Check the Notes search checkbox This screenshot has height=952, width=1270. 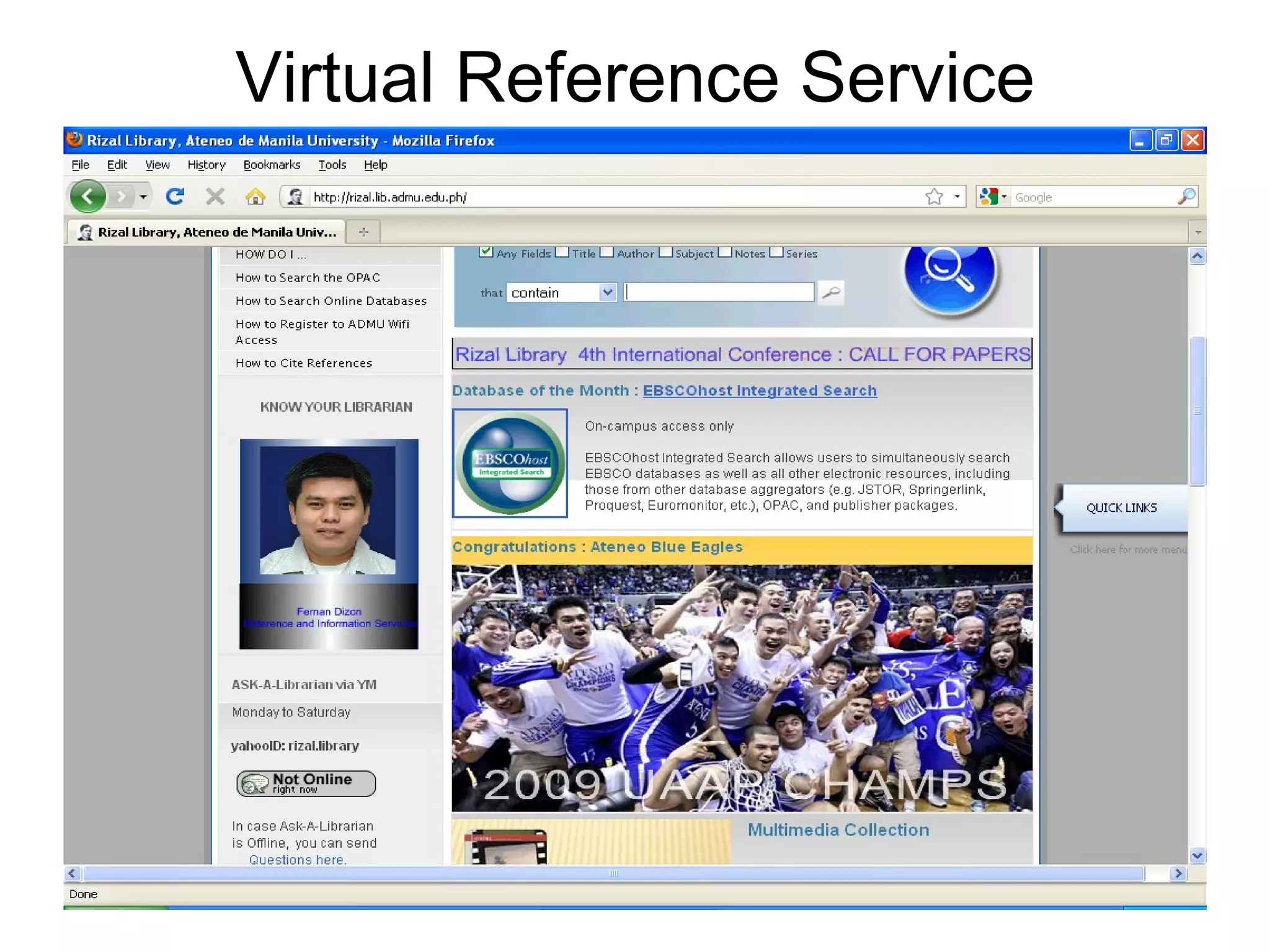click(725, 252)
